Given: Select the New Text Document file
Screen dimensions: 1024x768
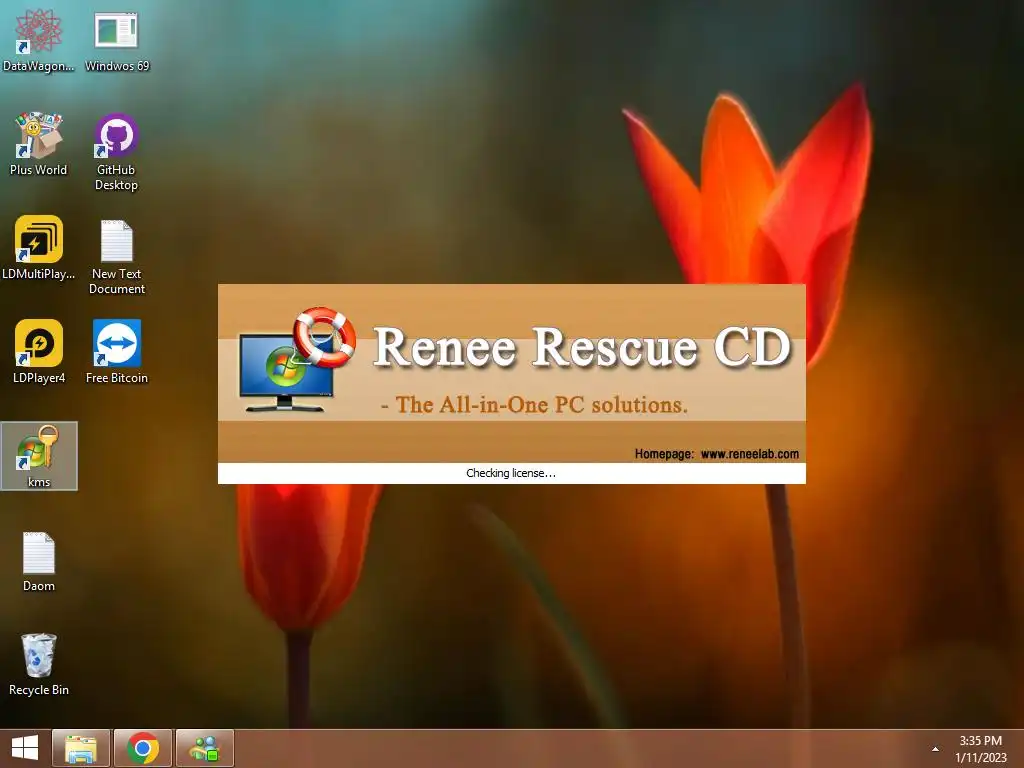Looking at the screenshot, I should [x=116, y=256].
